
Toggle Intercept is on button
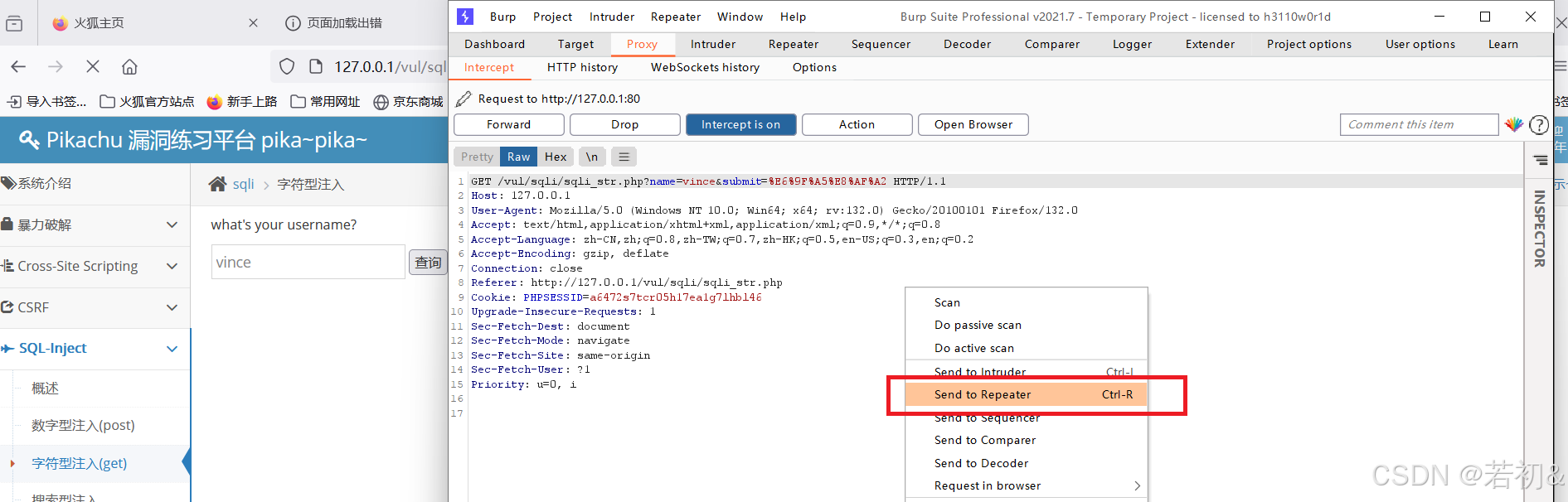[740, 125]
